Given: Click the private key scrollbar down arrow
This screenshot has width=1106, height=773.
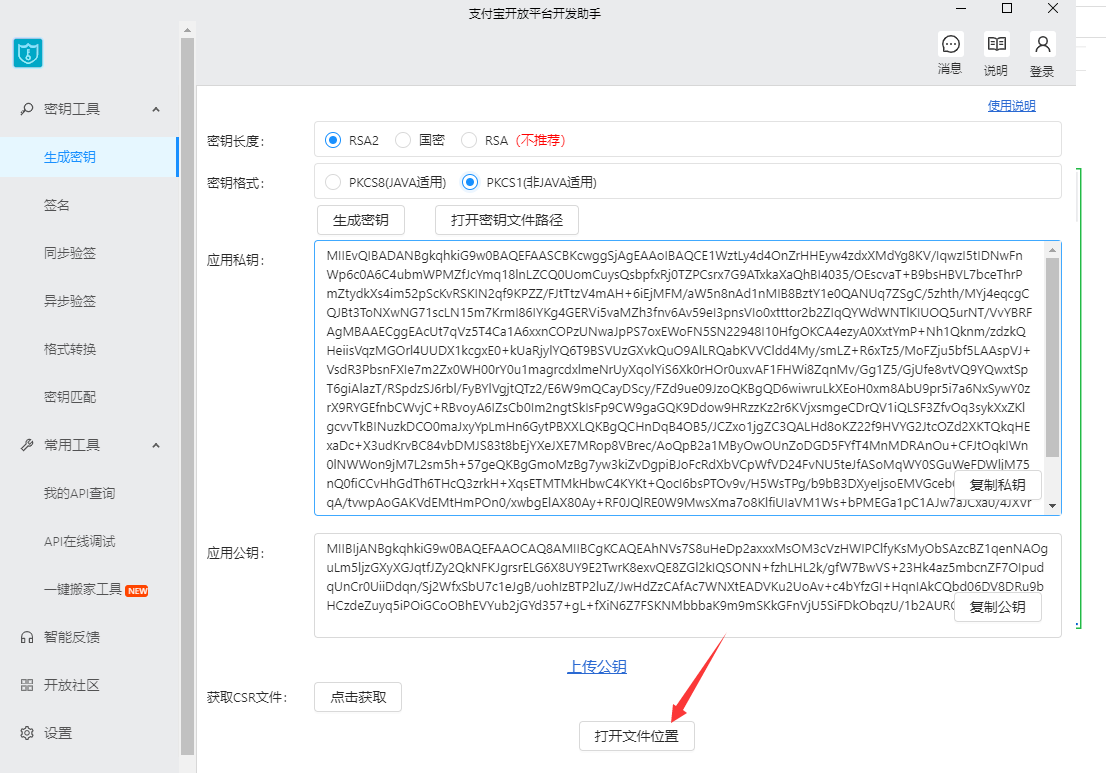Looking at the screenshot, I should tap(1052, 506).
